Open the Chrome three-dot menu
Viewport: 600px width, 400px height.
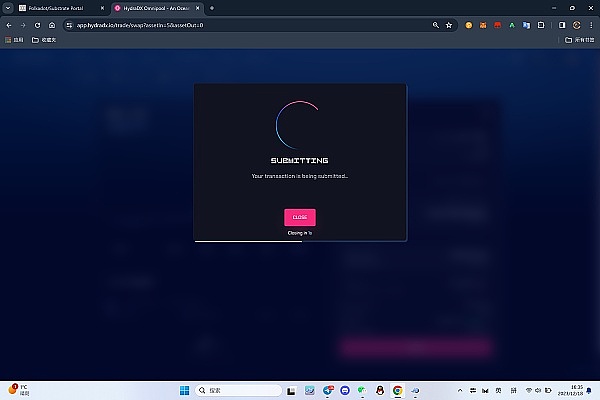590,24
